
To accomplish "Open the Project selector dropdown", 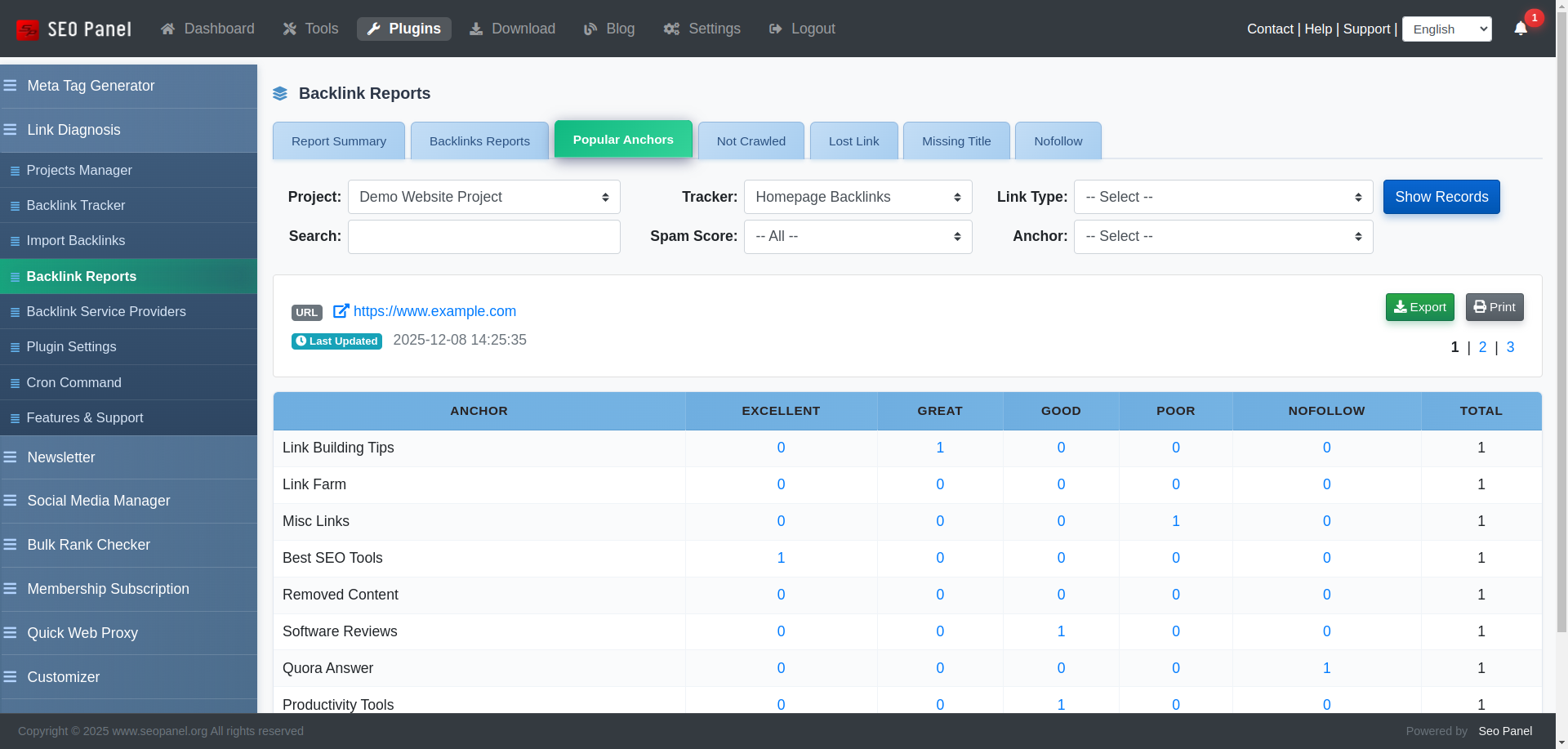I will [483, 197].
